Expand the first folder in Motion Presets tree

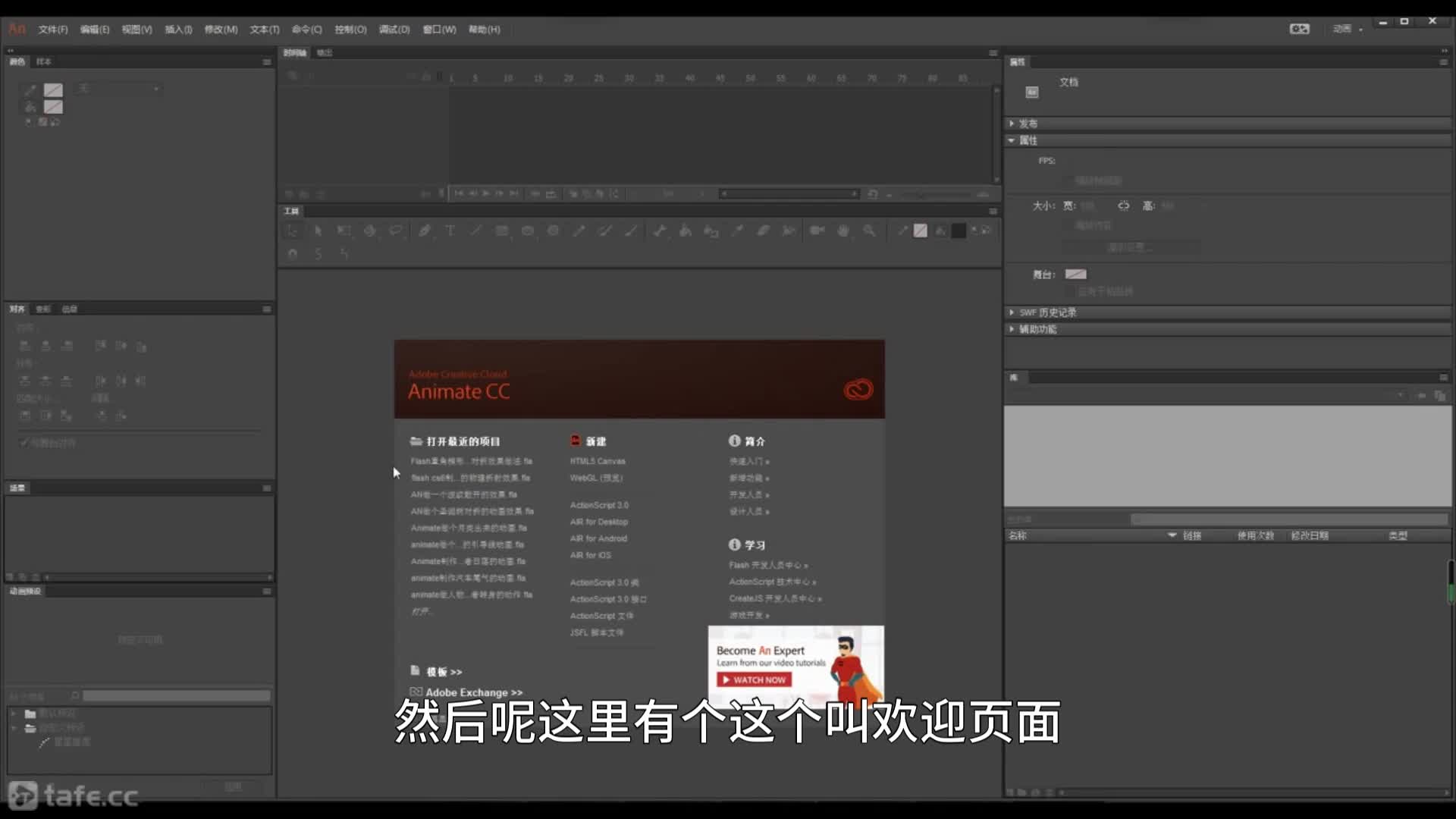(x=14, y=714)
